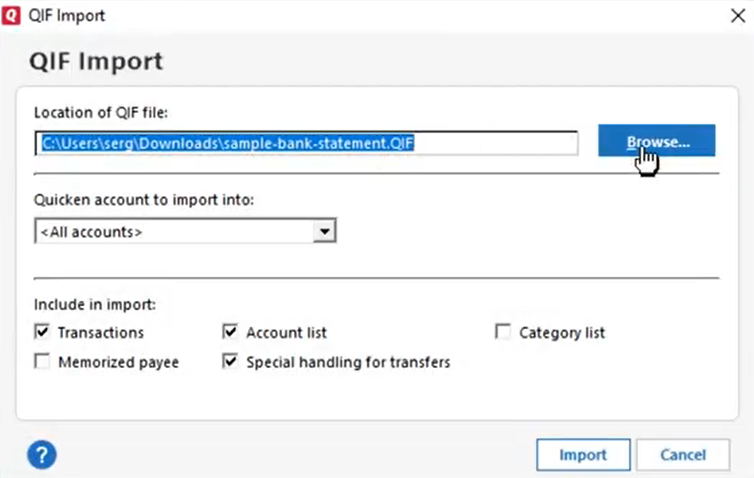The height and width of the screenshot is (478, 754).
Task: Open the blue help question mark icon
Action: [x=42, y=454]
